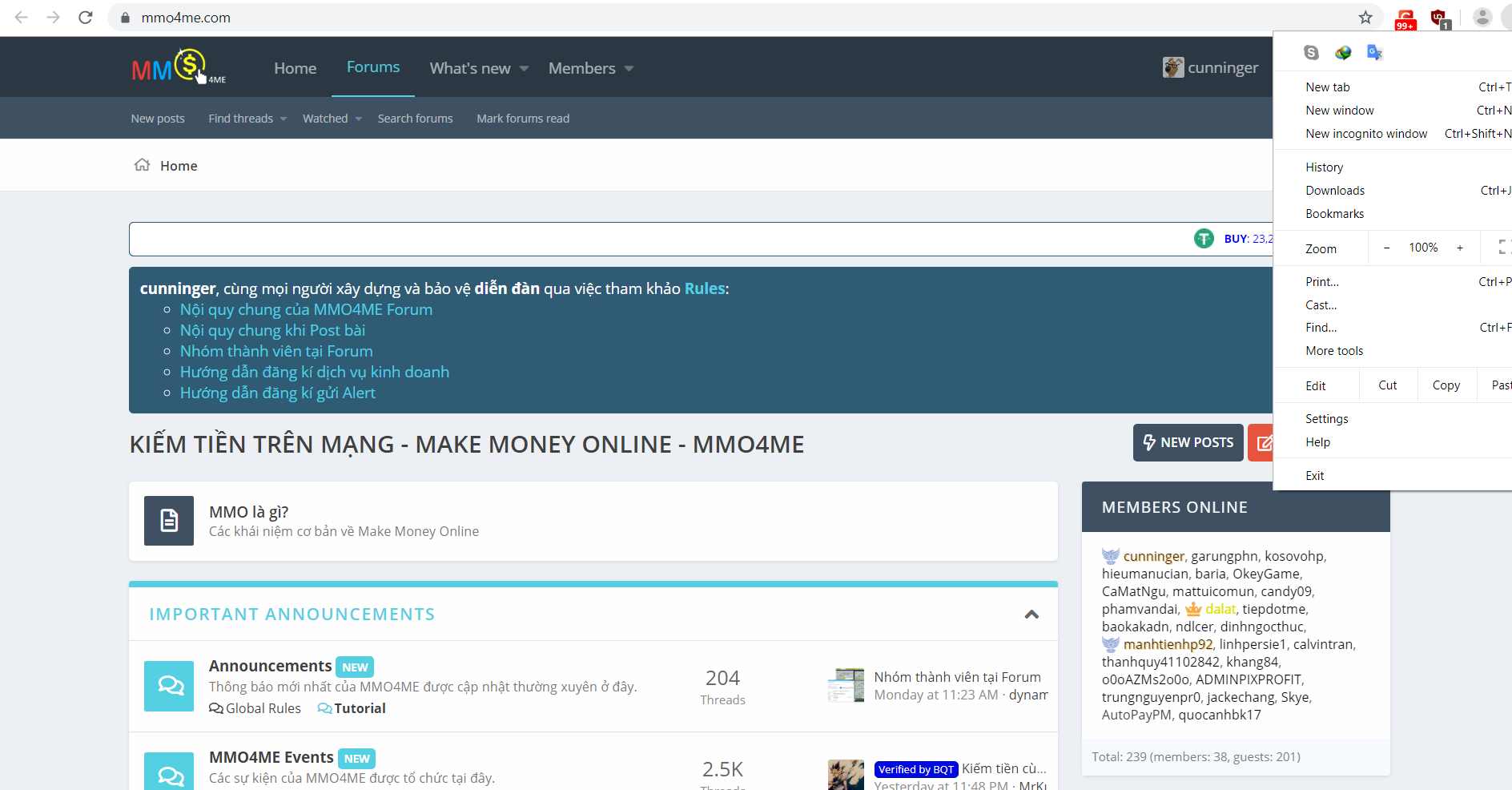Open the red extension with 99+ badge
This screenshot has width=1512, height=790.
point(1405,19)
